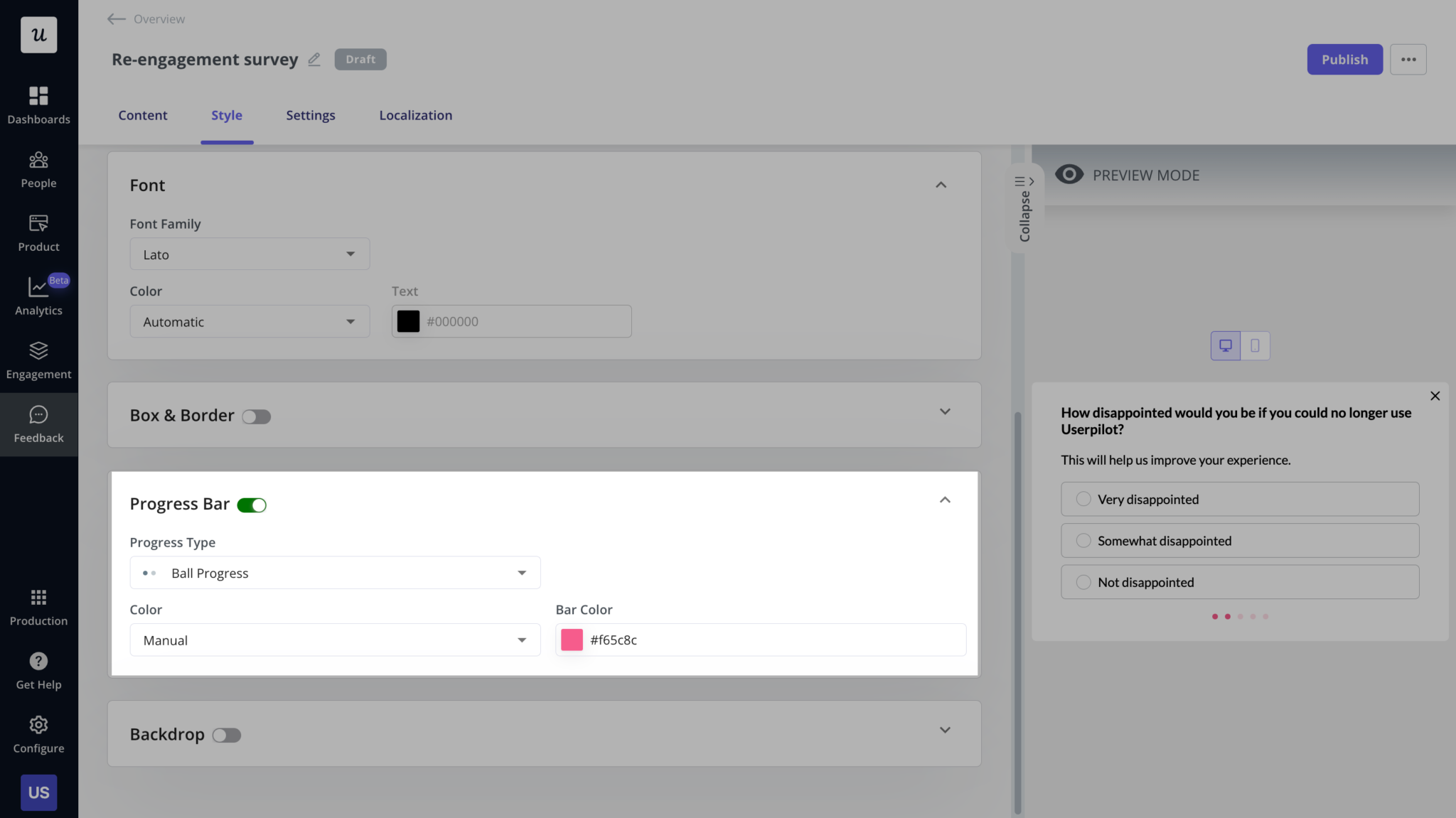Viewport: 1456px width, 818px height.
Task: Open the Engagement section
Action: [x=39, y=360]
